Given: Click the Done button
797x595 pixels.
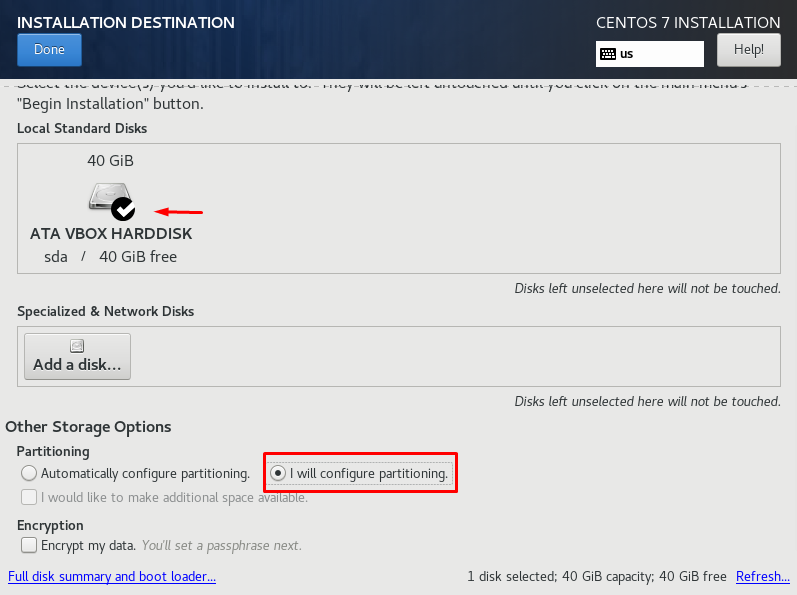Looking at the screenshot, I should click(49, 50).
